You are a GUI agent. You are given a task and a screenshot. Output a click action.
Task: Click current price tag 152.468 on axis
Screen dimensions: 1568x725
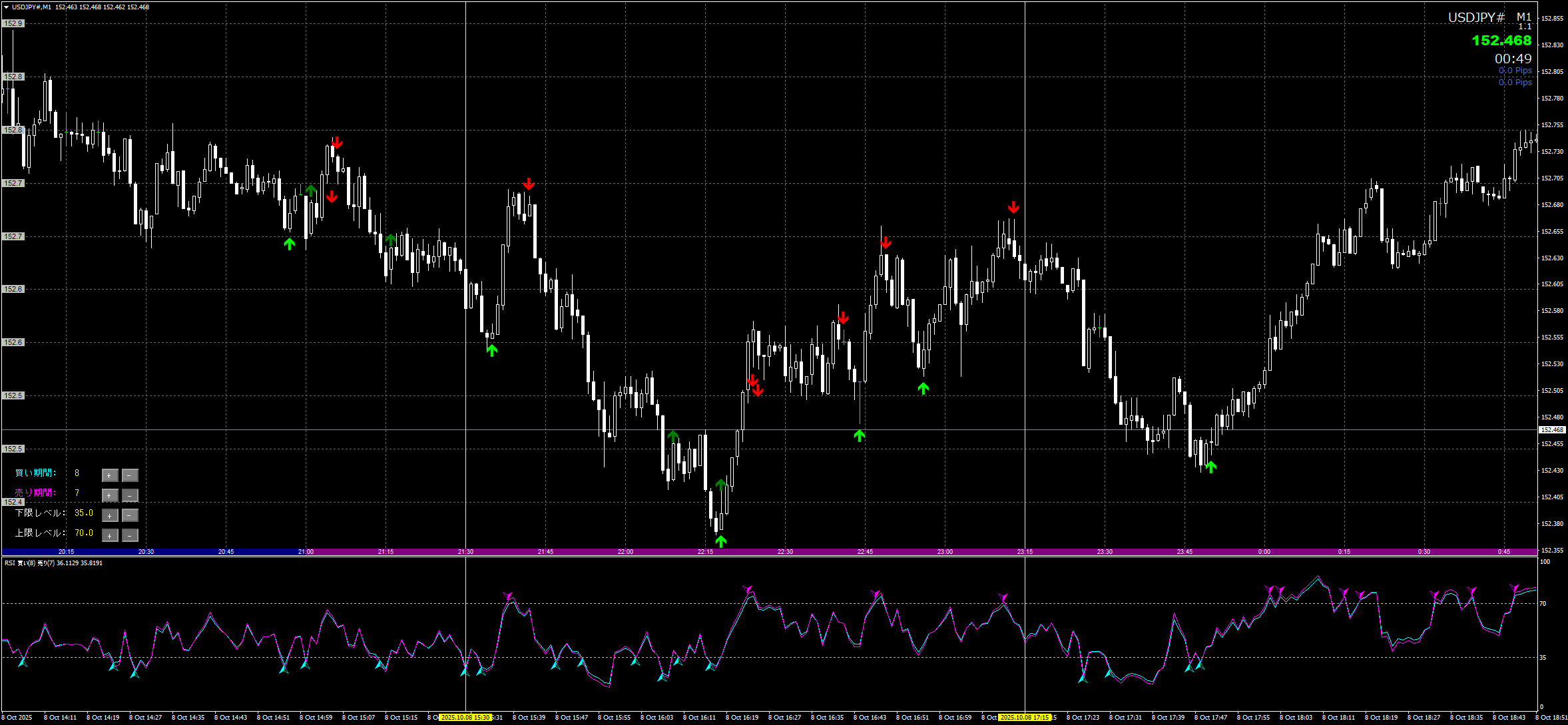tap(1552, 430)
